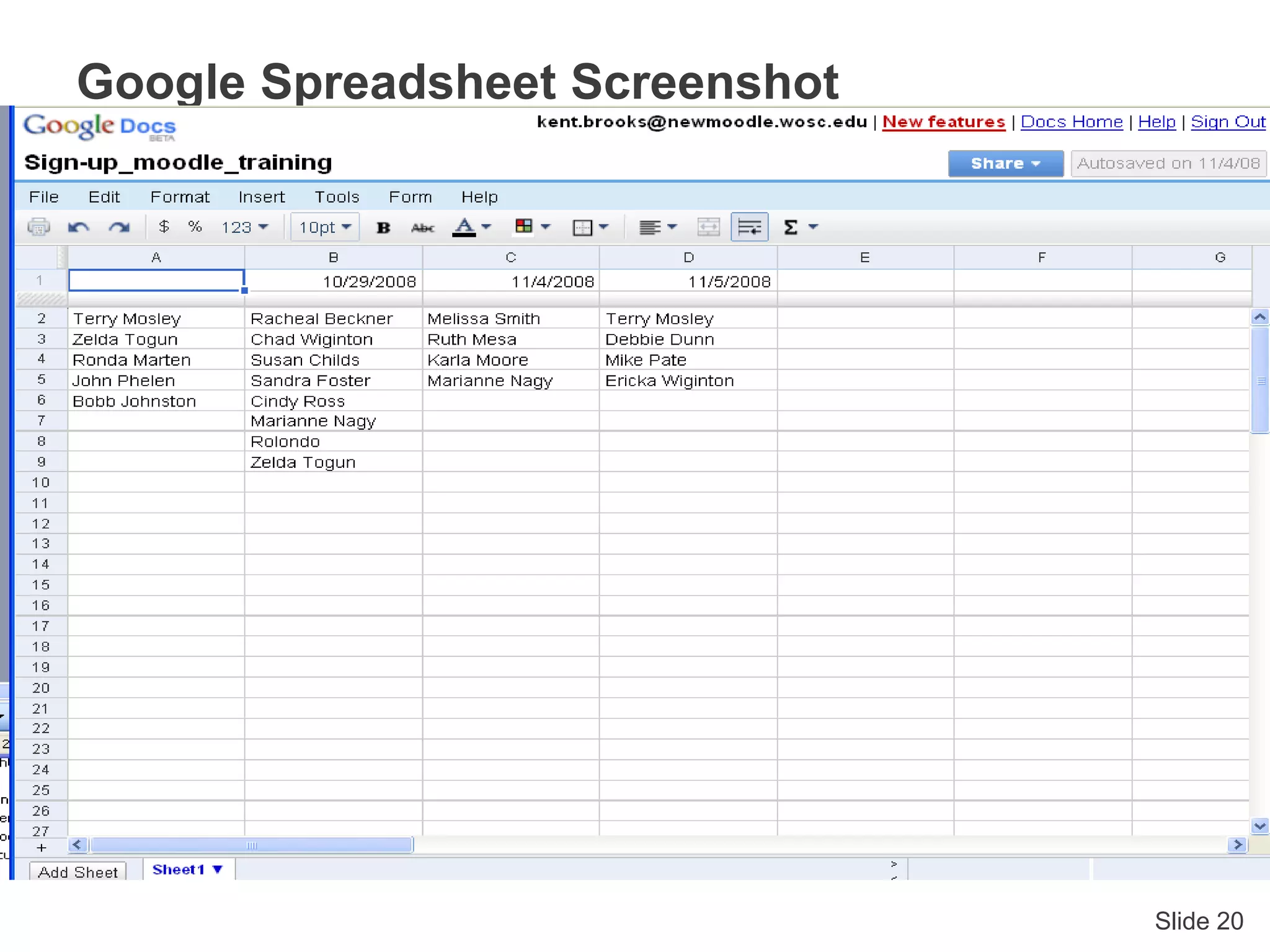Image resolution: width=1270 pixels, height=952 pixels.
Task: Click the plus icon below row 27
Action: [x=42, y=847]
